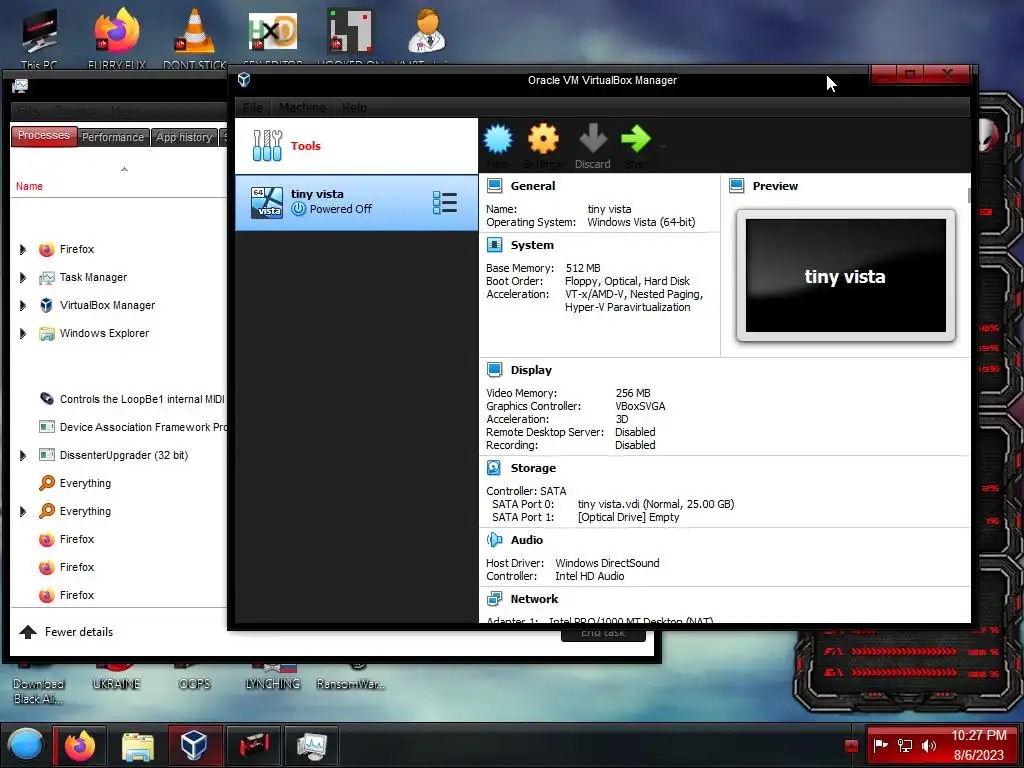Click the VirtualBox cube taskbar icon
This screenshot has width=1024, height=768.
click(195, 745)
